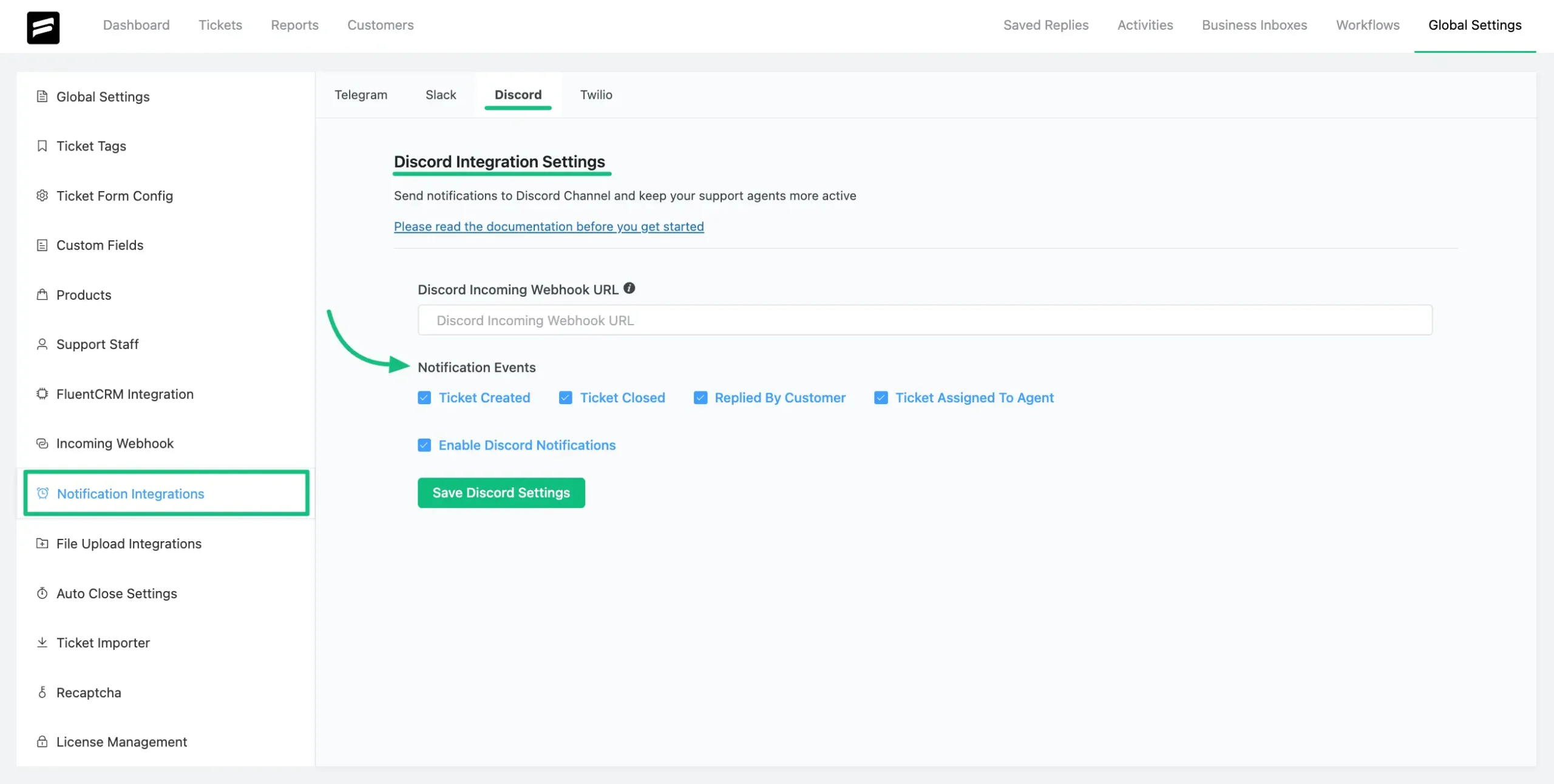Screen dimensions: 1554x784
Task: Click the Ticket Form Config gear icon
Action: [x=42, y=195]
